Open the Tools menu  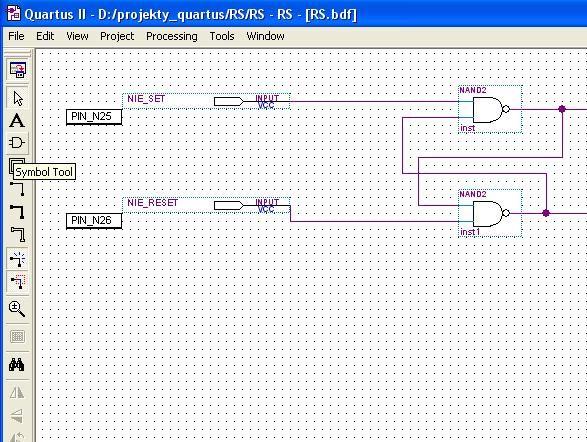tap(222, 36)
